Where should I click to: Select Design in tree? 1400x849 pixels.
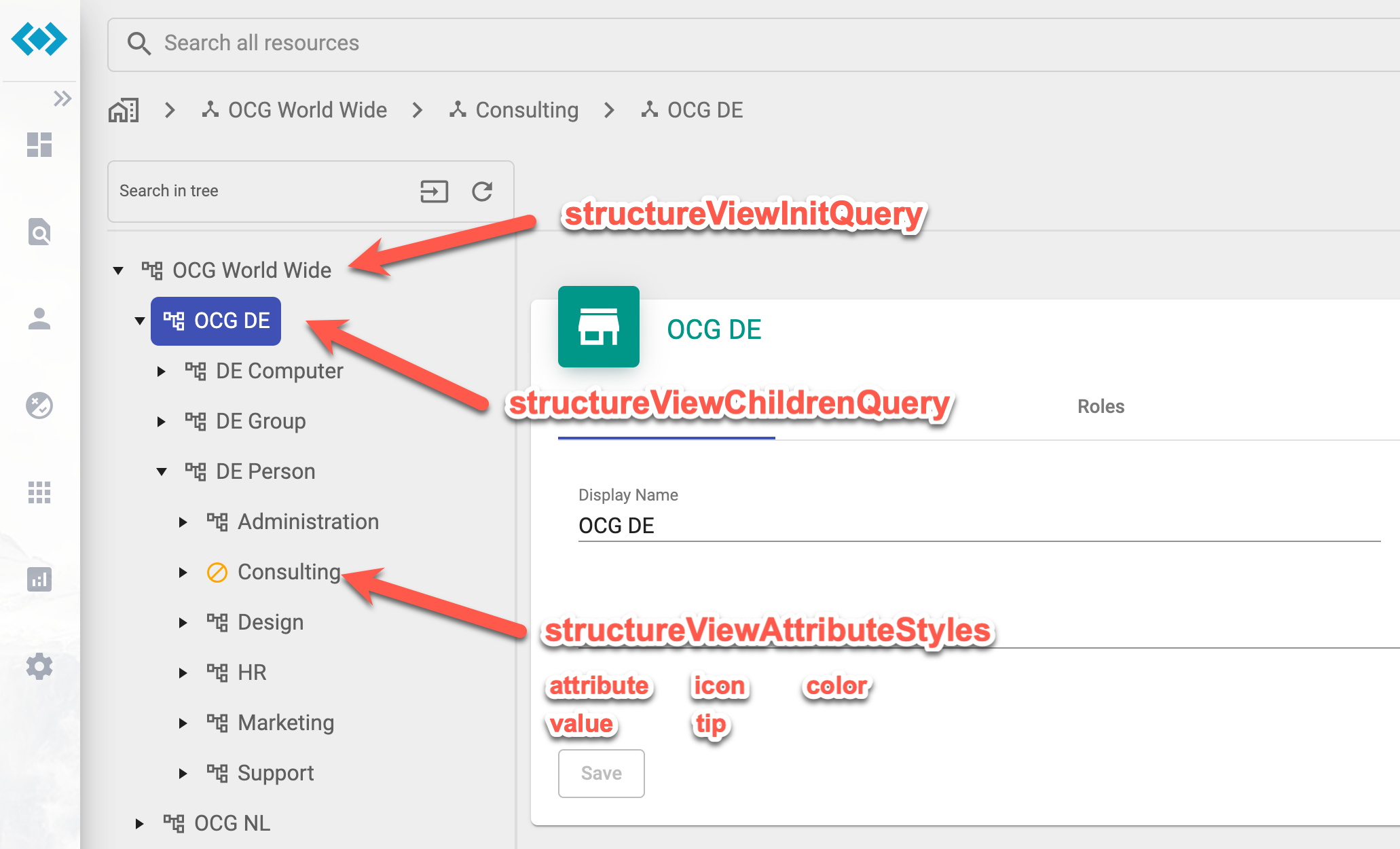pos(270,622)
